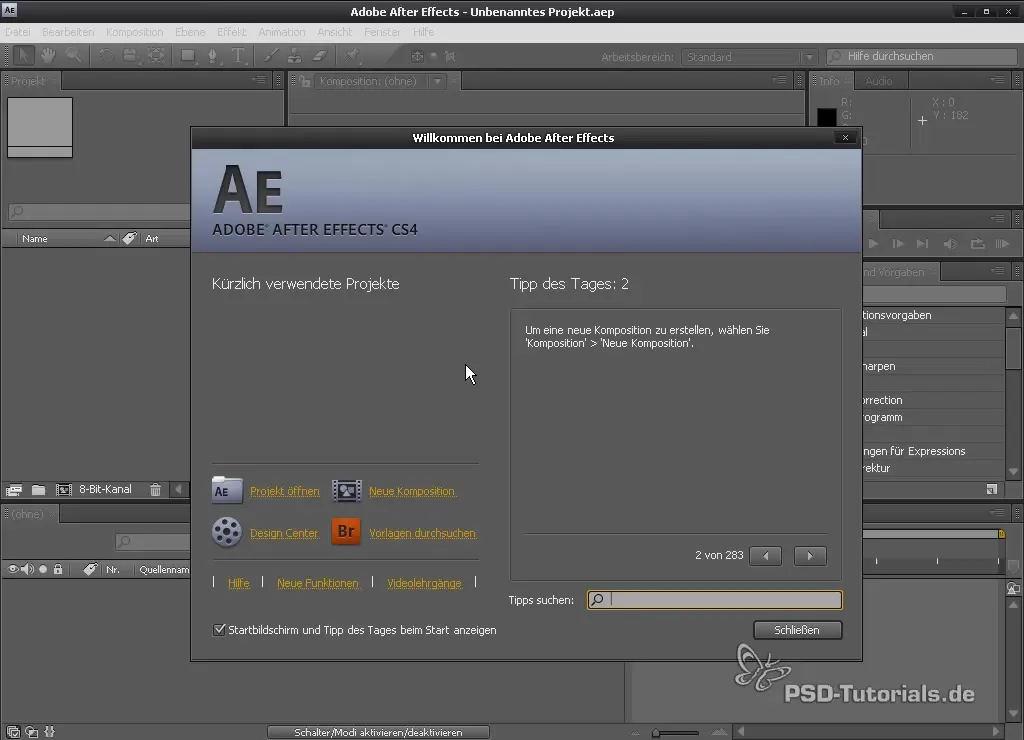This screenshot has height=740, width=1024.
Task: Select the Hand tool
Action: pos(48,56)
